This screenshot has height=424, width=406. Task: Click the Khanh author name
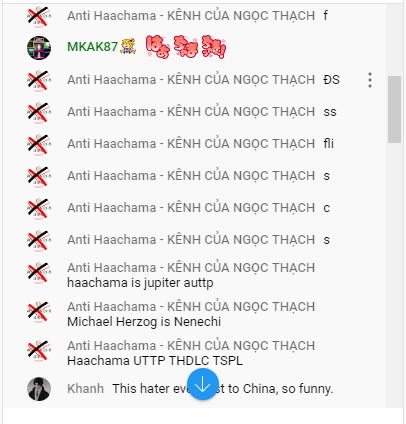pyautogui.click(x=85, y=389)
